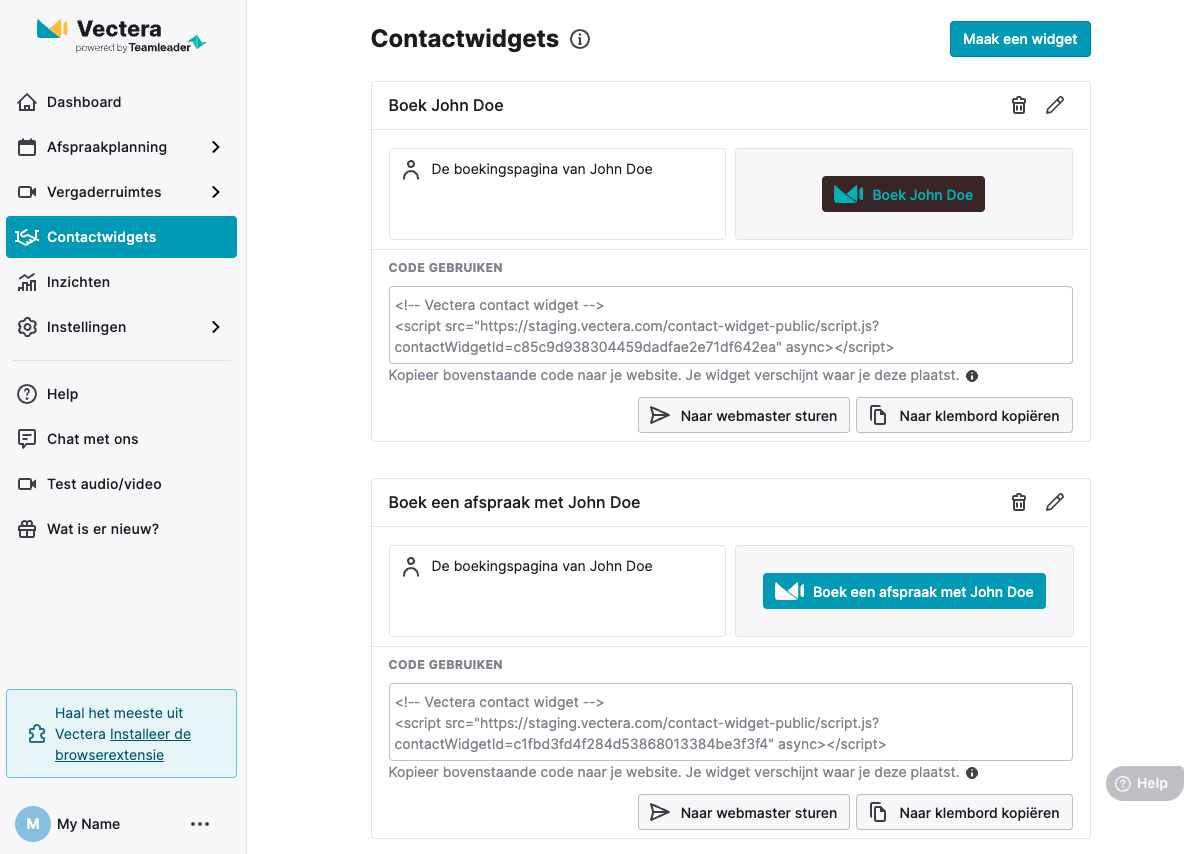Click info icon after first Kopieer bovenstaande text

point(972,376)
